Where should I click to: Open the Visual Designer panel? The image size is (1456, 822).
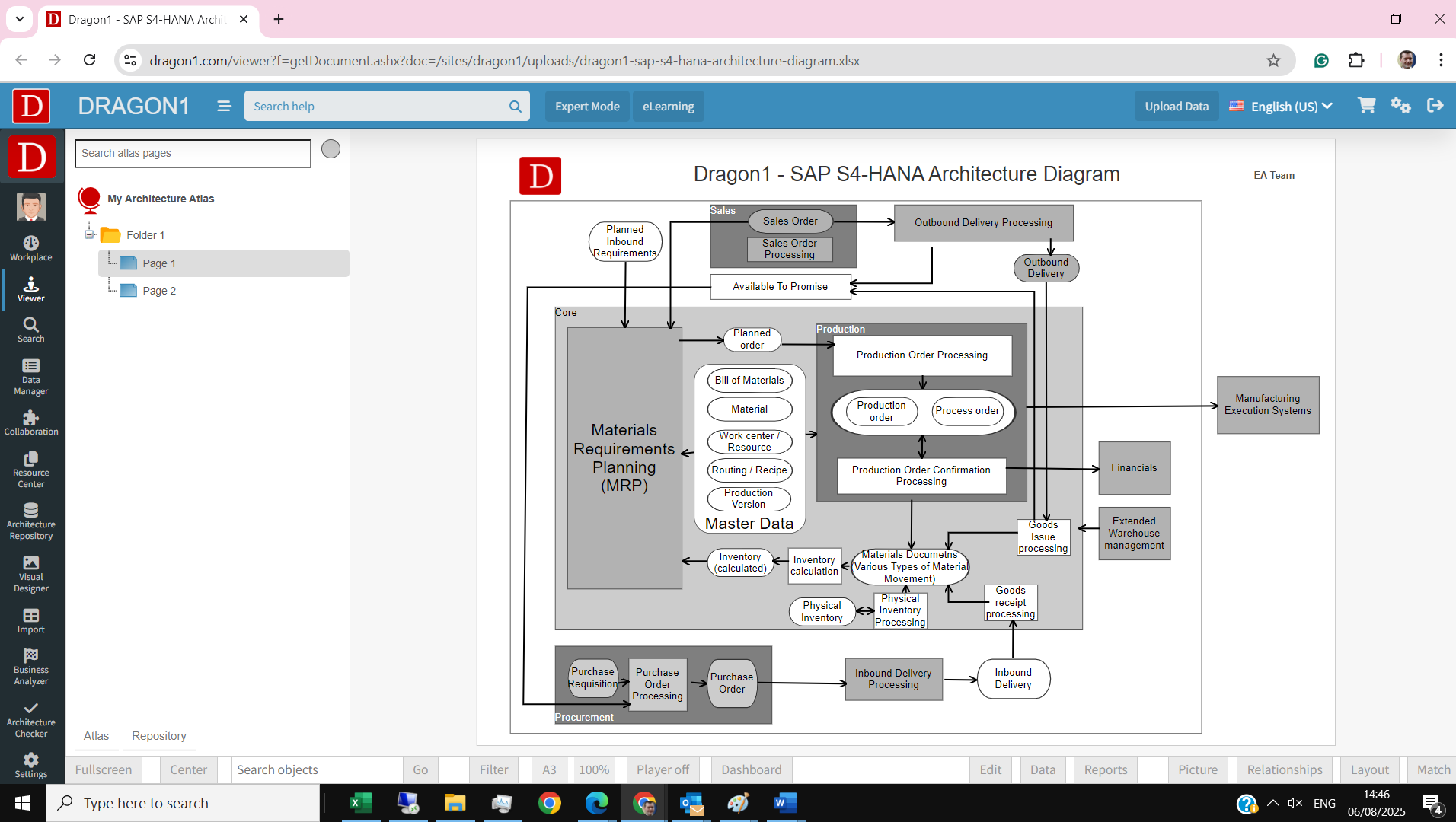click(x=30, y=571)
